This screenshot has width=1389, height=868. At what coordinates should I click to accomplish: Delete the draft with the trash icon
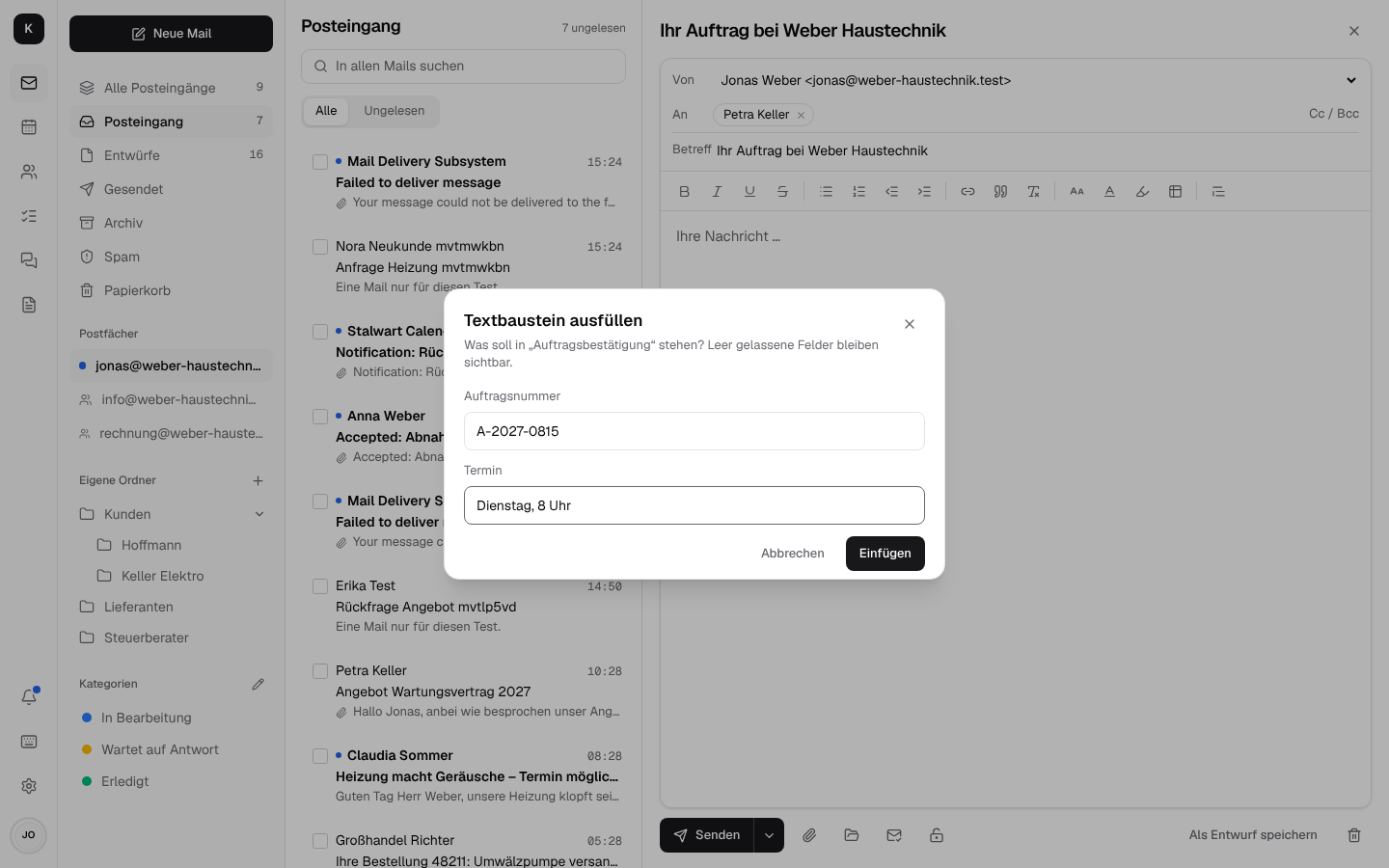1354,835
